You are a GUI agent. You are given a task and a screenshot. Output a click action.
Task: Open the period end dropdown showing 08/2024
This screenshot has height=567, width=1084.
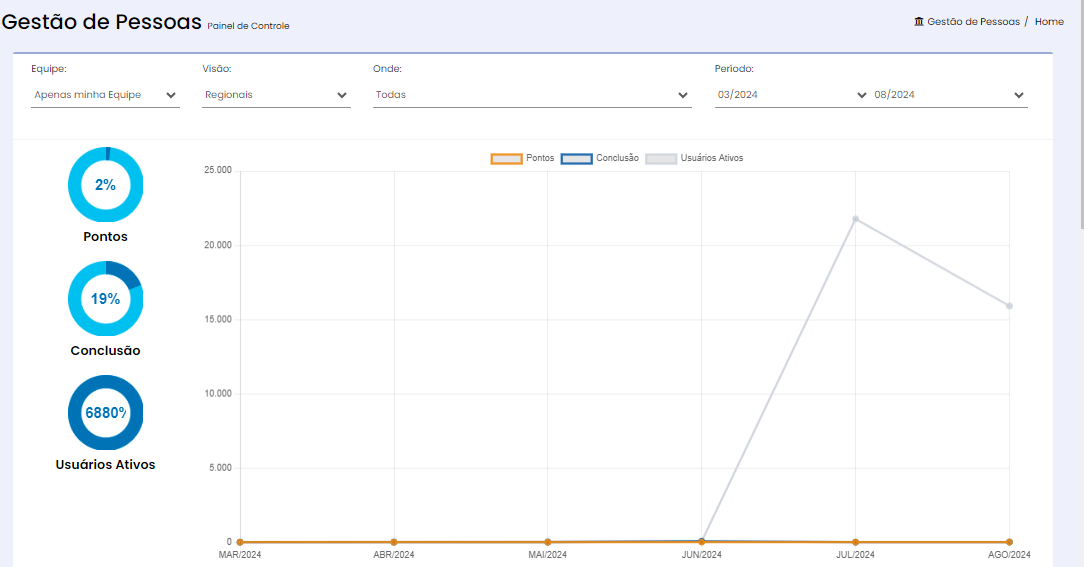949,95
